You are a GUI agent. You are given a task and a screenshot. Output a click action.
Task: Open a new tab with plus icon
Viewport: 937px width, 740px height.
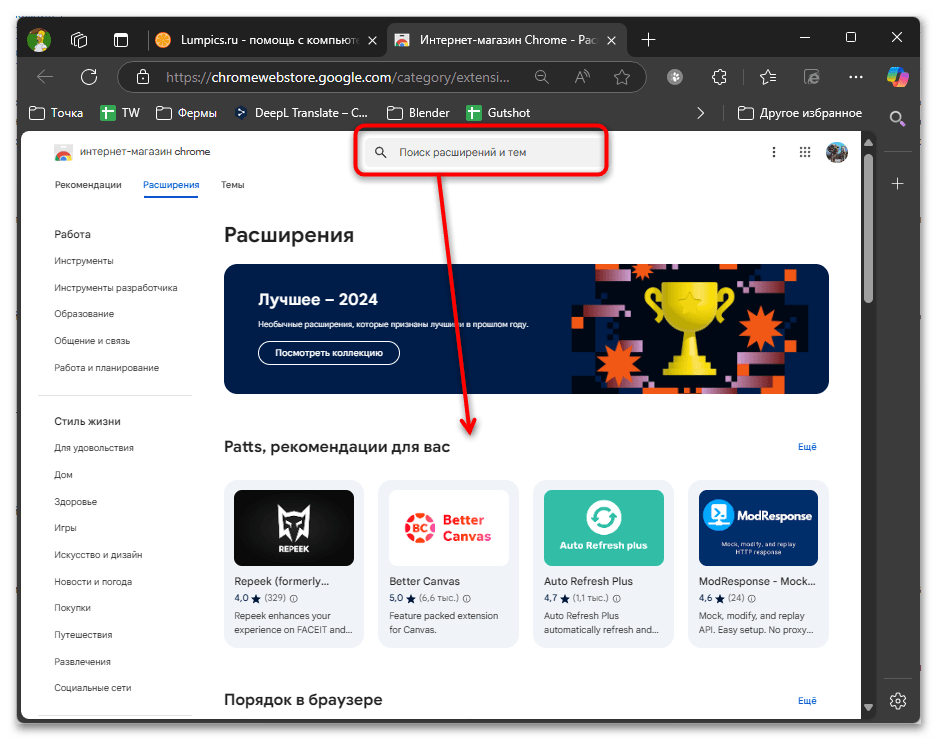pyautogui.click(x=648, y=40)
